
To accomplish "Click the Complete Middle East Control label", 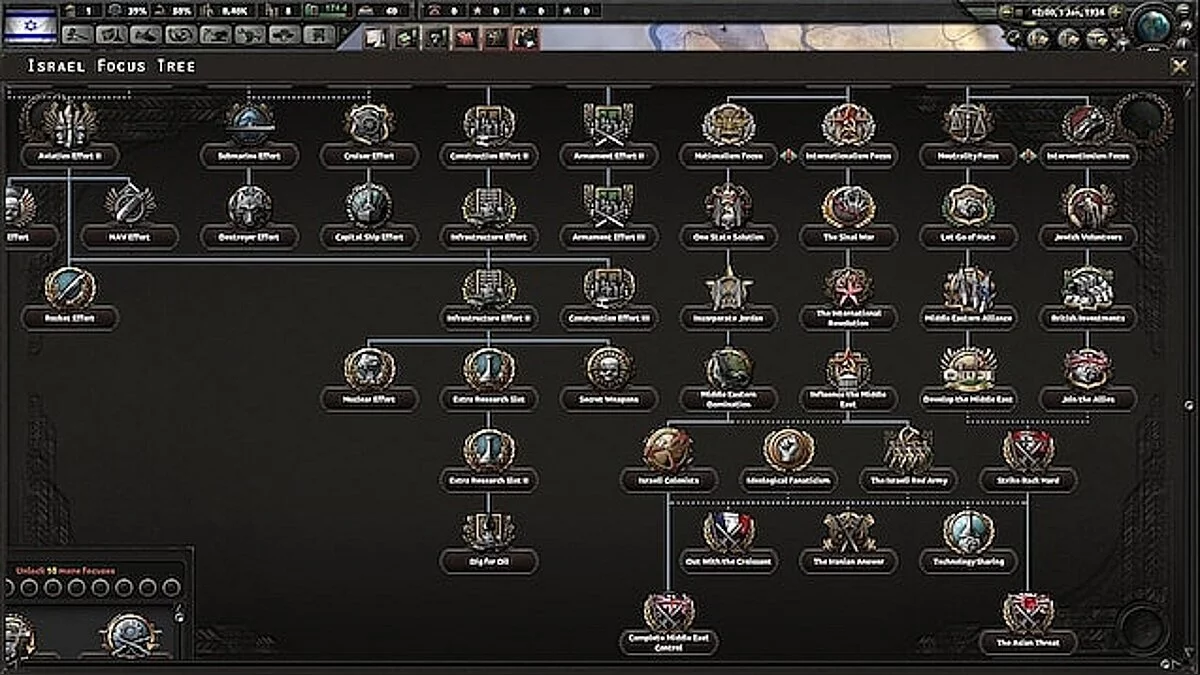I will click(669, 642).
